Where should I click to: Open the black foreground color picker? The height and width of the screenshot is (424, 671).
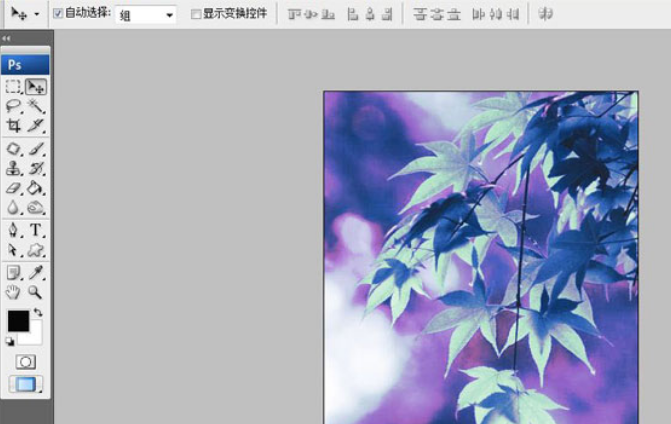coord(18,320)
